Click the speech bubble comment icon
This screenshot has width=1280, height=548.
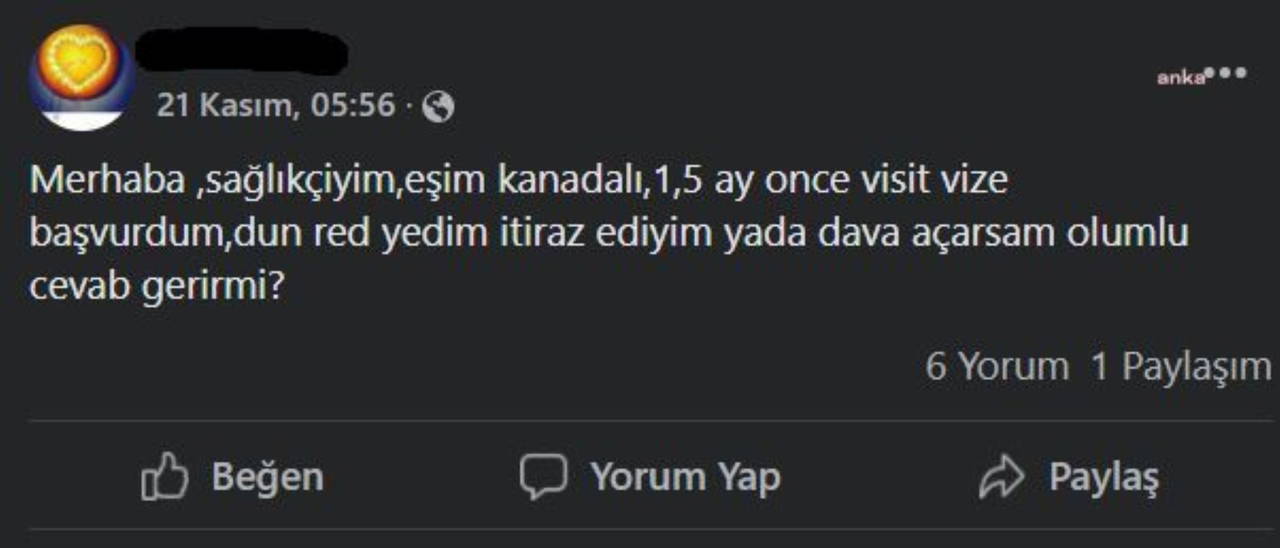coord(543,477)
